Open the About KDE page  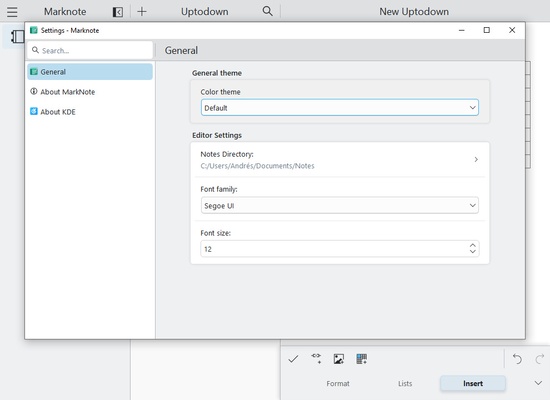click(90, 112)
